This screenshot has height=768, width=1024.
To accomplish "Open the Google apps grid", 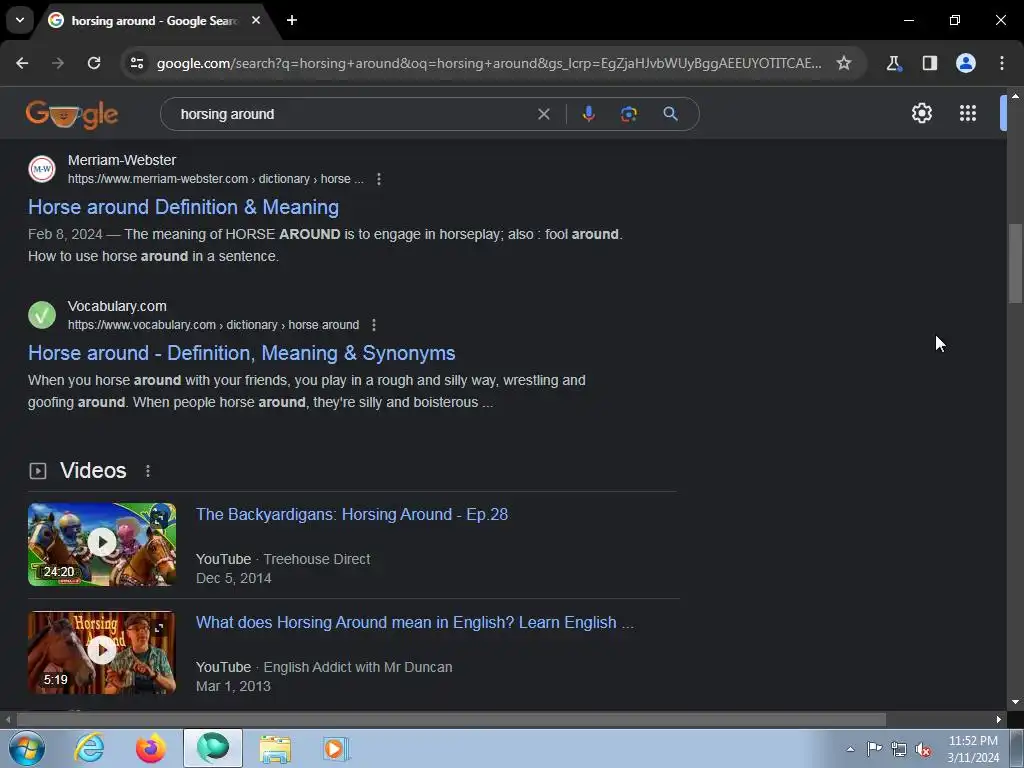I will [x=968, y=114].
